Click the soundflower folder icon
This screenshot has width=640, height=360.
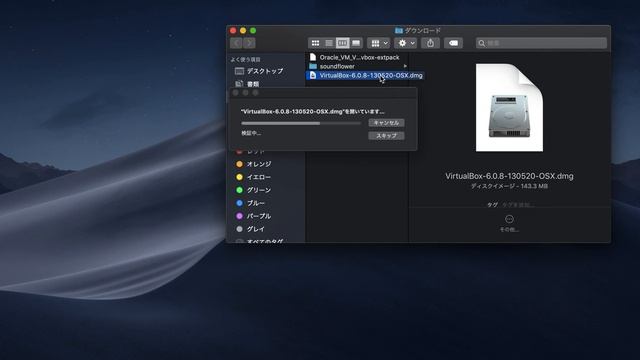313,66
